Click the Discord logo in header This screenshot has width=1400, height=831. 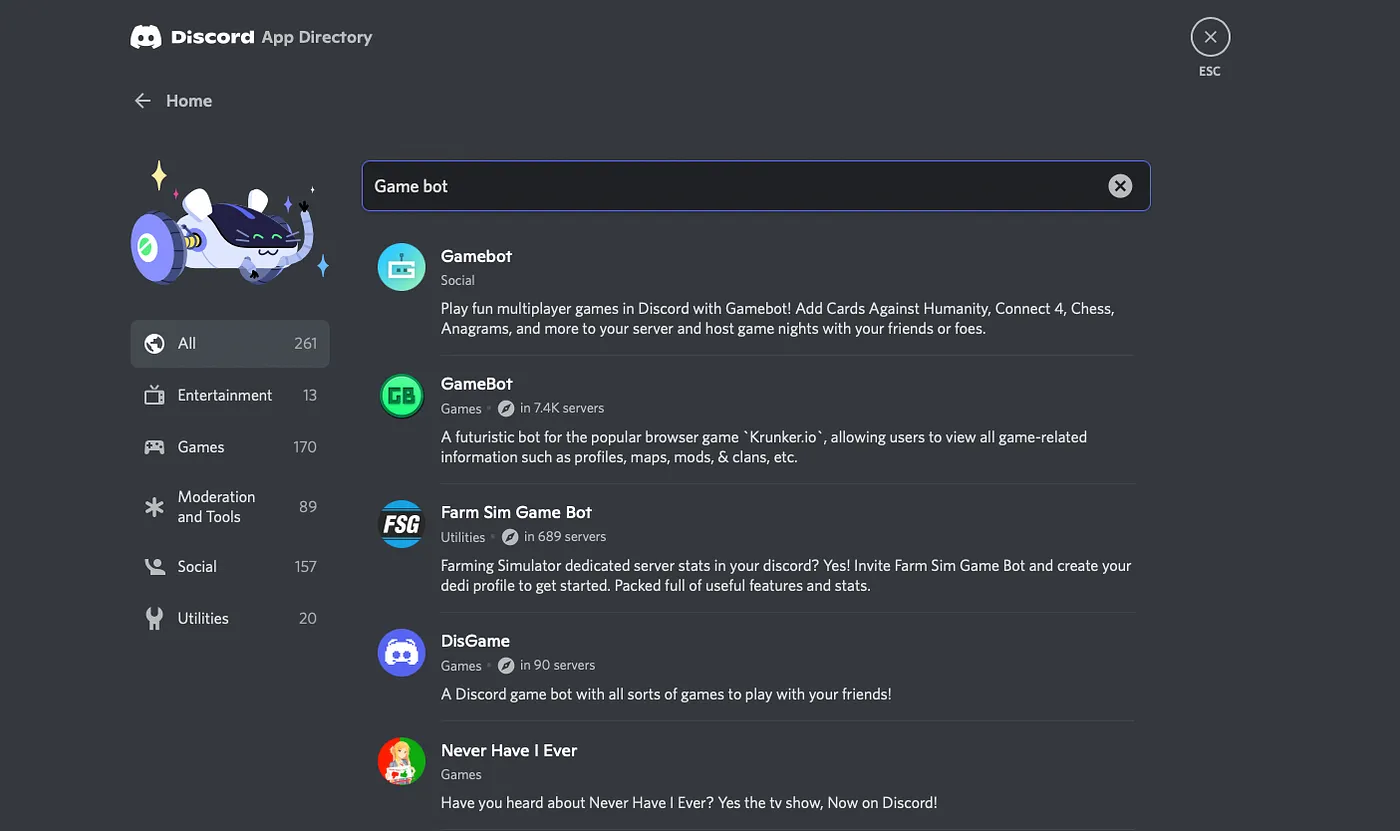tap(146, 37)
